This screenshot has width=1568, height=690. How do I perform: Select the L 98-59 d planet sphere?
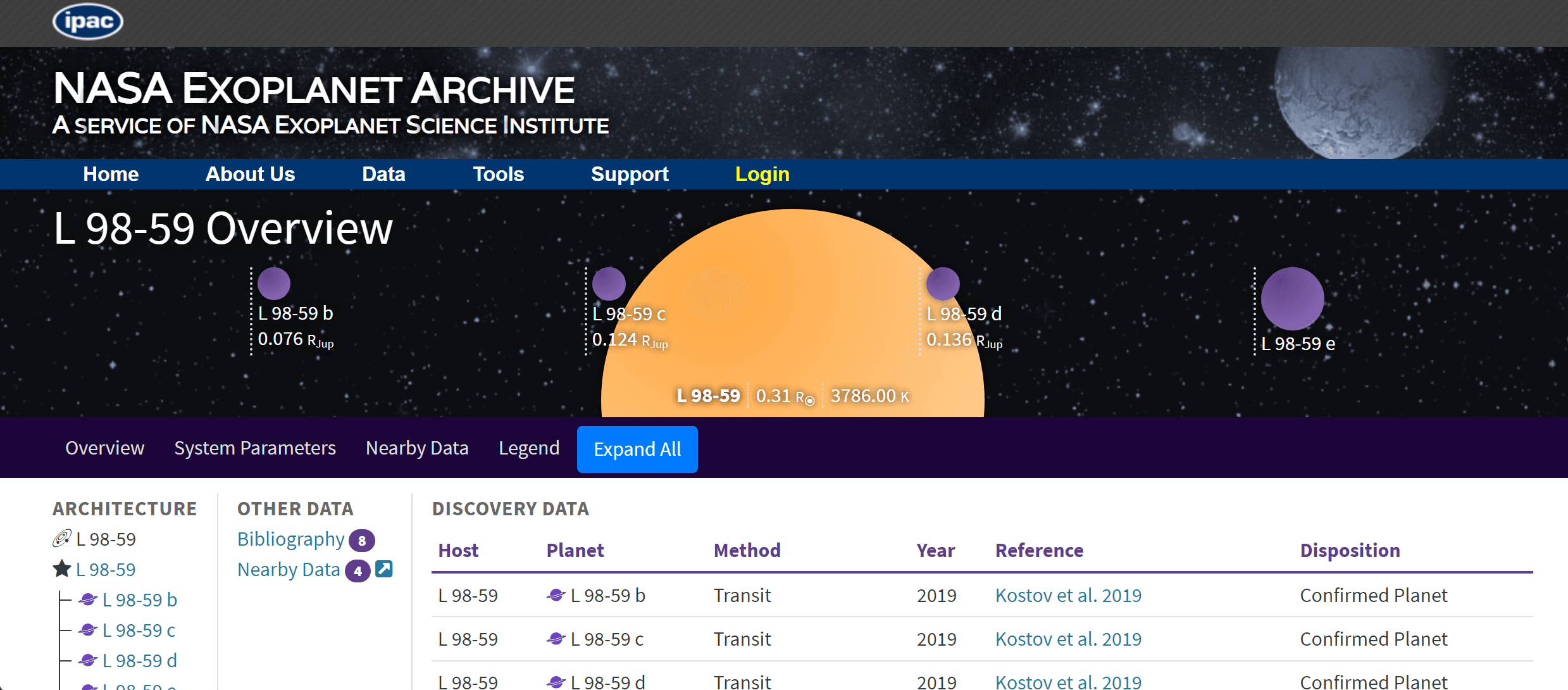click(943, 284)
